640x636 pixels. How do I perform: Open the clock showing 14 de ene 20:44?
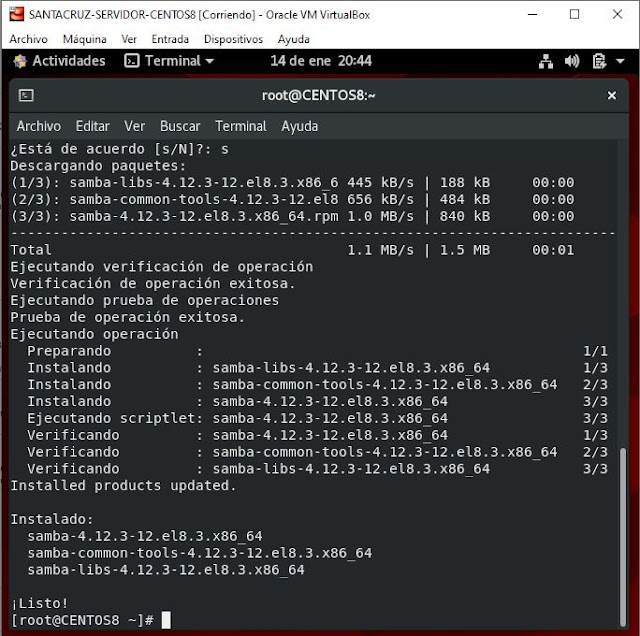321,61
